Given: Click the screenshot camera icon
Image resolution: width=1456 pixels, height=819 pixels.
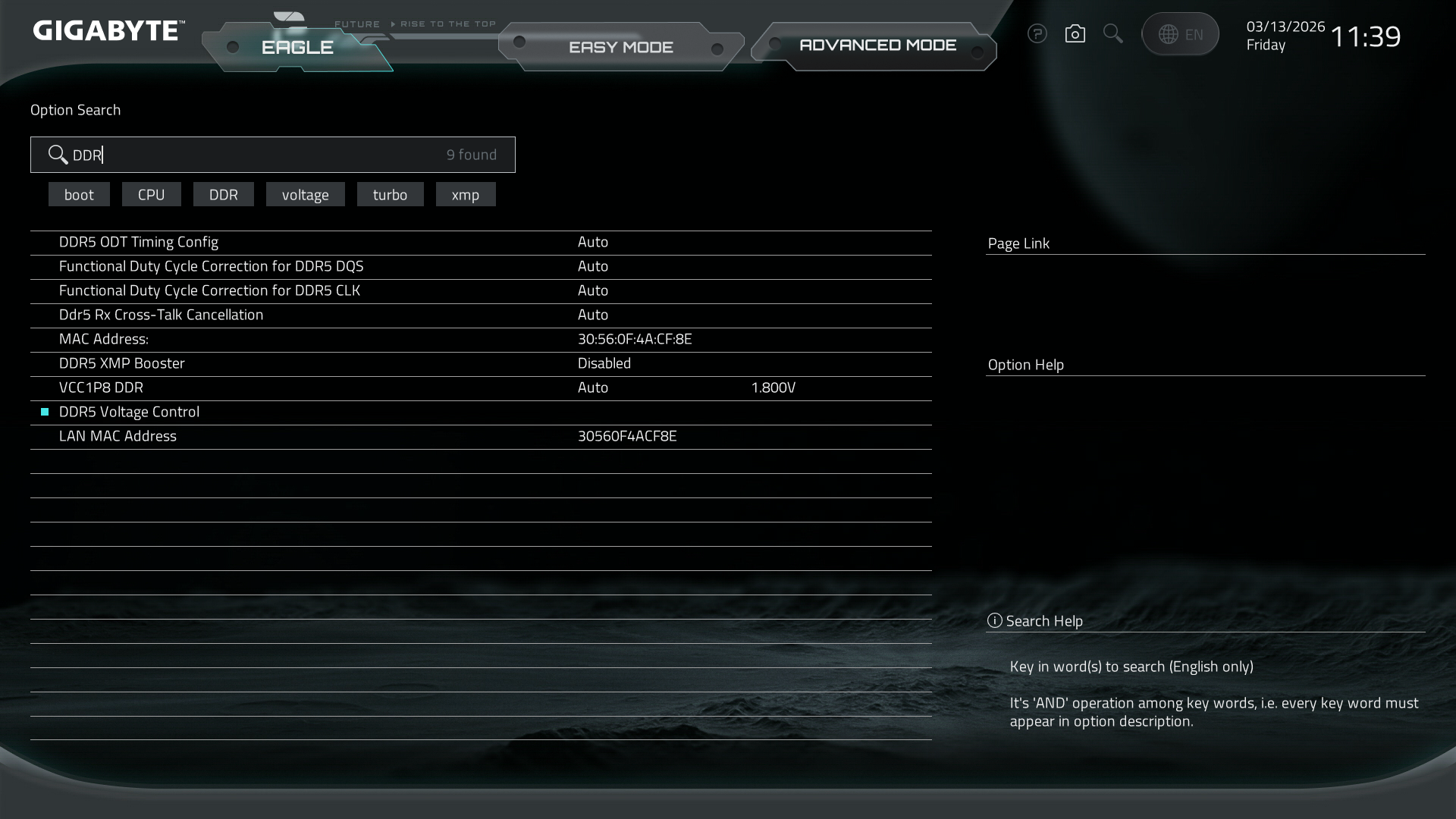Looking at the screenshot, I should click(x=1075, y=34).
